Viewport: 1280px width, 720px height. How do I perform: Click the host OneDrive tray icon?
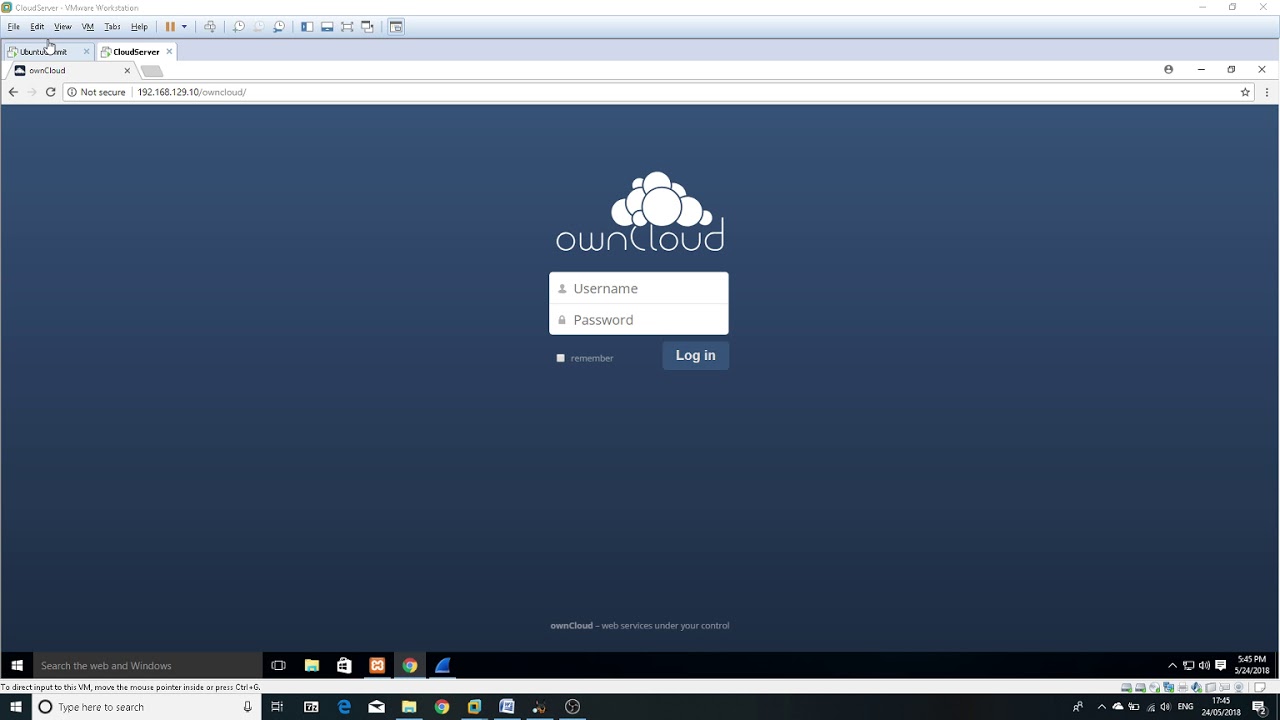pyautogui.click(x=1118, y=707)
